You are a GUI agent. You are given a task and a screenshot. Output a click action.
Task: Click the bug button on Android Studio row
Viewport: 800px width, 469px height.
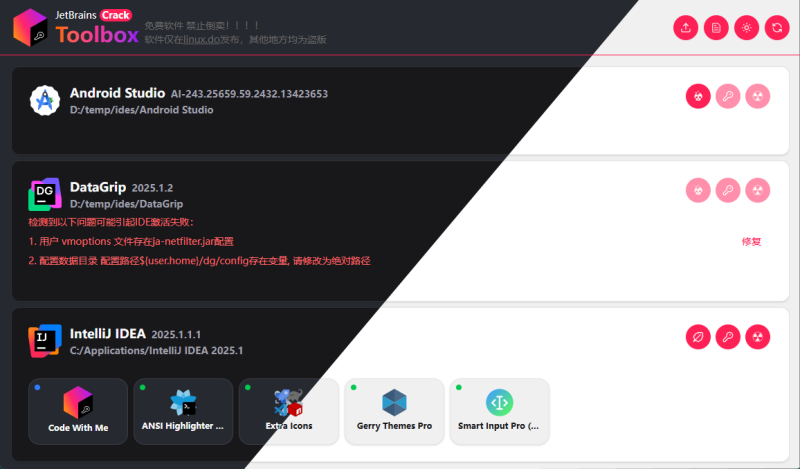tap(698, 96)
